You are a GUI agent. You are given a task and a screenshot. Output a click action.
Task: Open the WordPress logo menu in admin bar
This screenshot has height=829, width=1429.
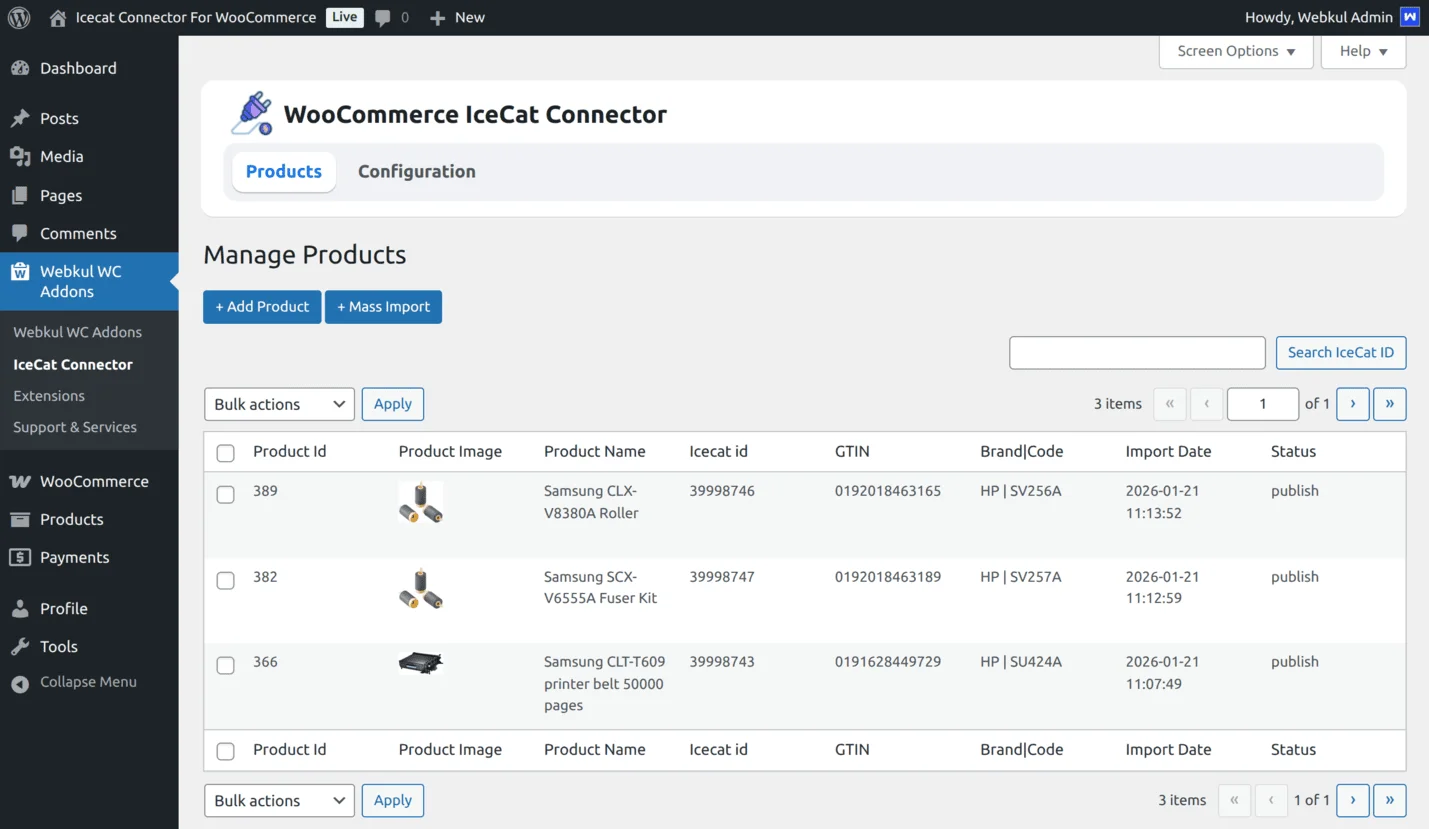coord(18,17)
